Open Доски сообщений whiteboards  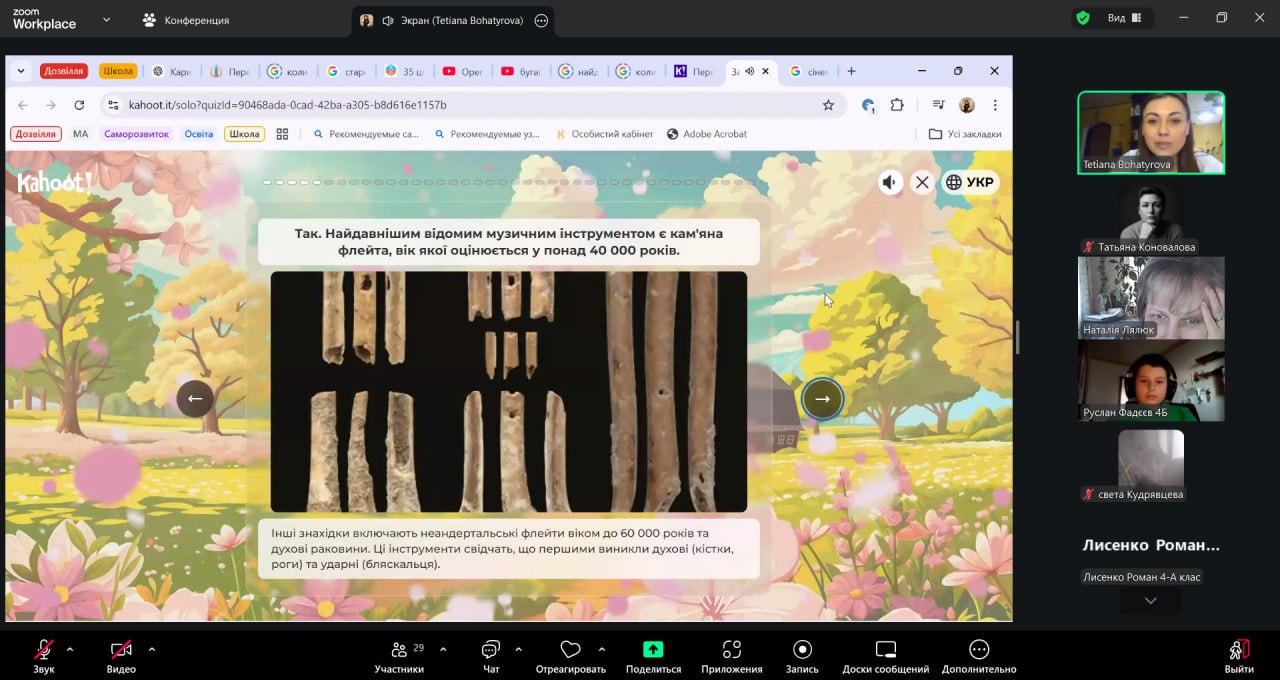coord(885,650)
